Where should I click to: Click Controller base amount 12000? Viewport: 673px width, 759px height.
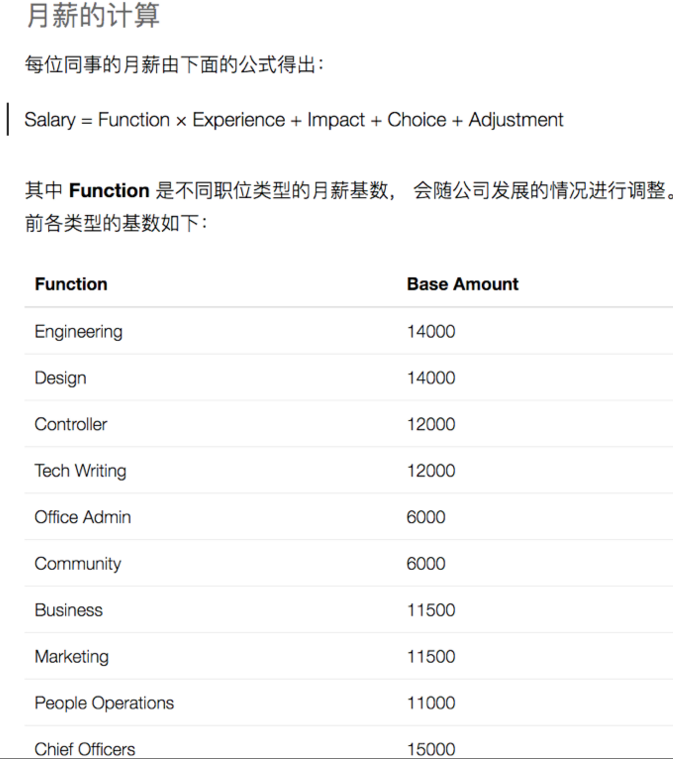[x=431, y=425]
